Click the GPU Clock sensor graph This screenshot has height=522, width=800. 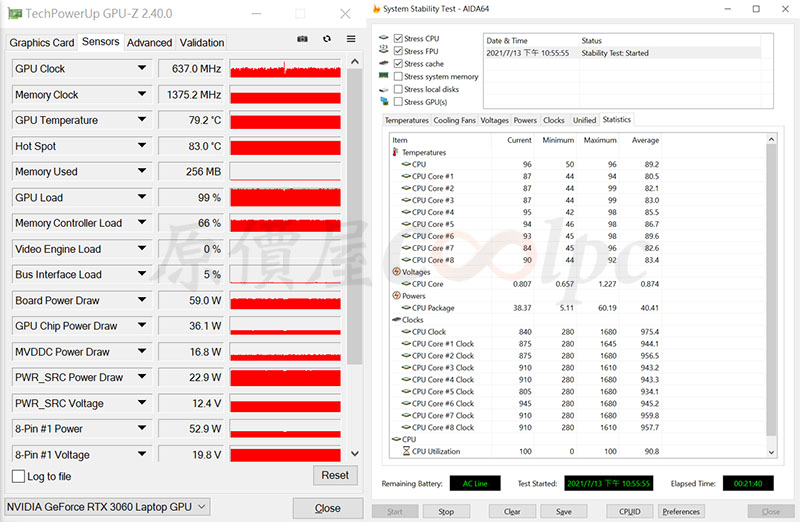[285, 68]
